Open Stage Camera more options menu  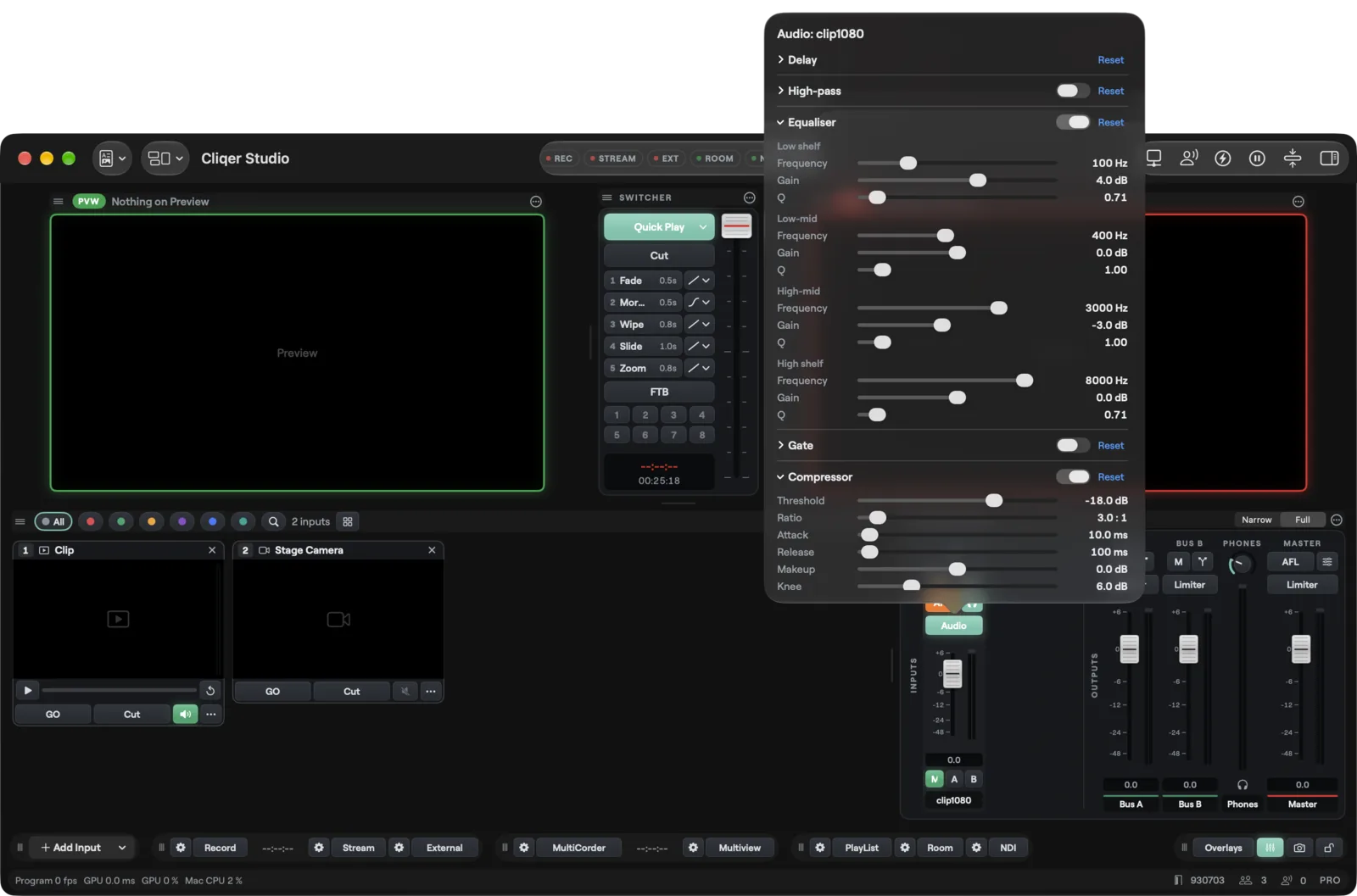tap(431, 692)
